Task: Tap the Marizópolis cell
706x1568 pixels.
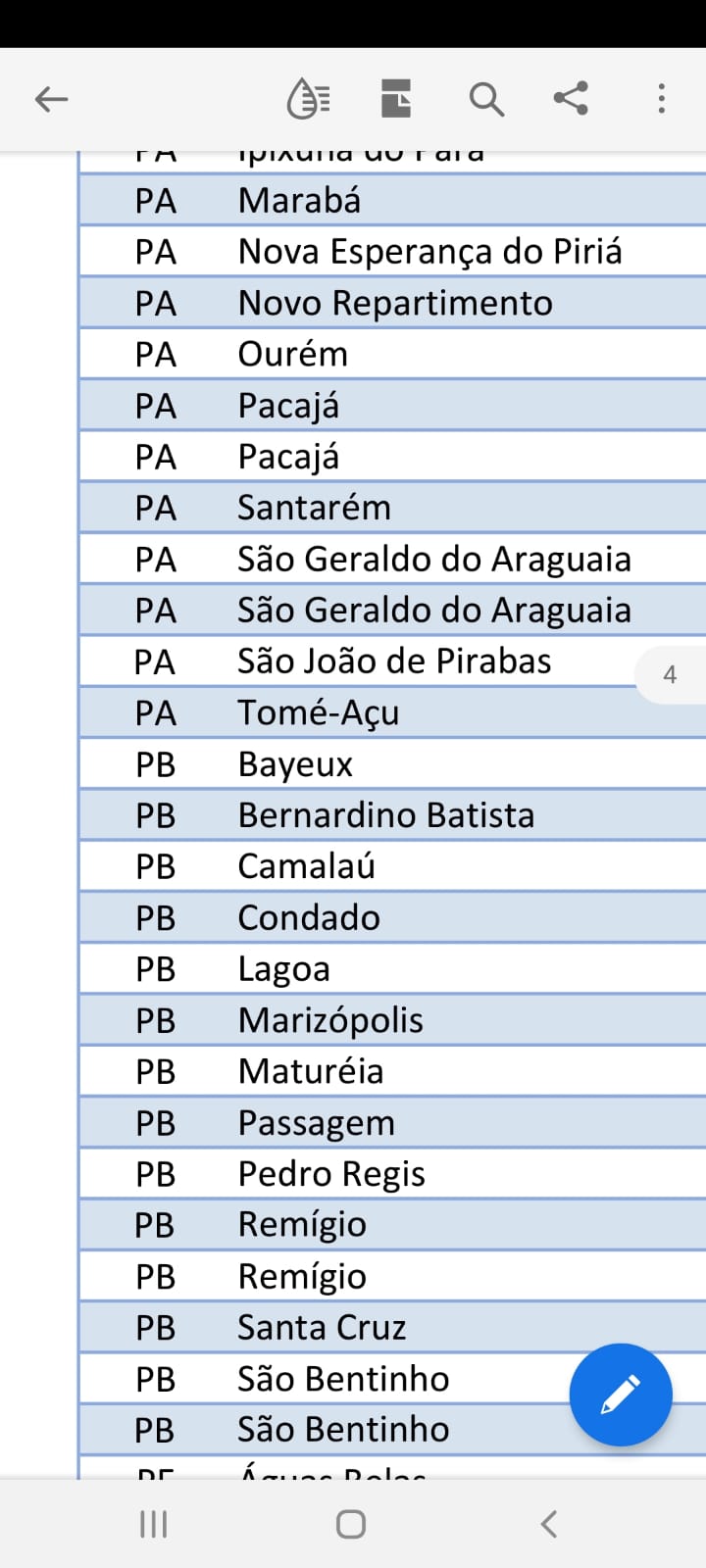Action: pyautogui.click(x=330, y=1020)
